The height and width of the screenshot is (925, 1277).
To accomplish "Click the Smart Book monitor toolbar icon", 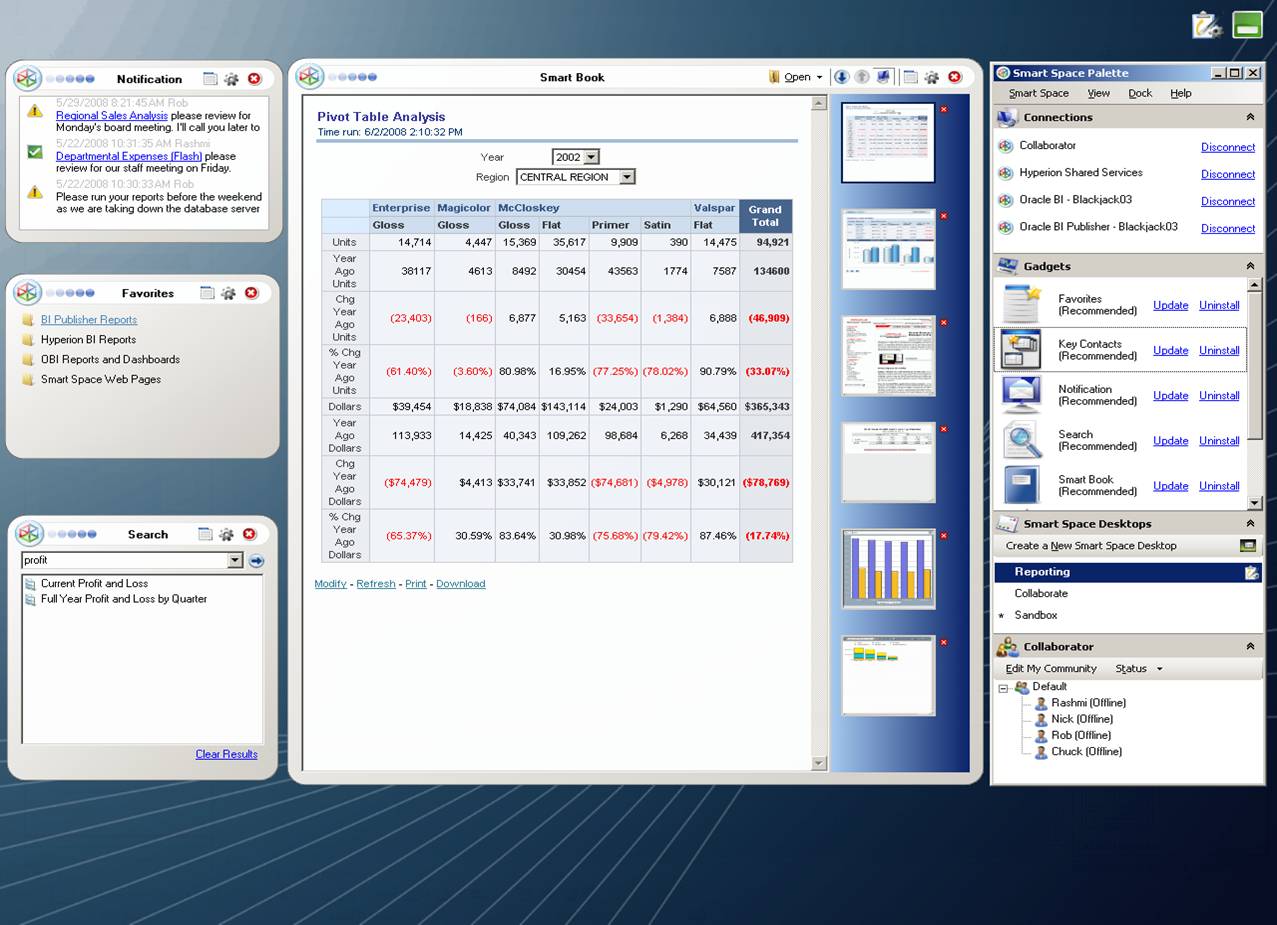I will [x=883, y=77].
